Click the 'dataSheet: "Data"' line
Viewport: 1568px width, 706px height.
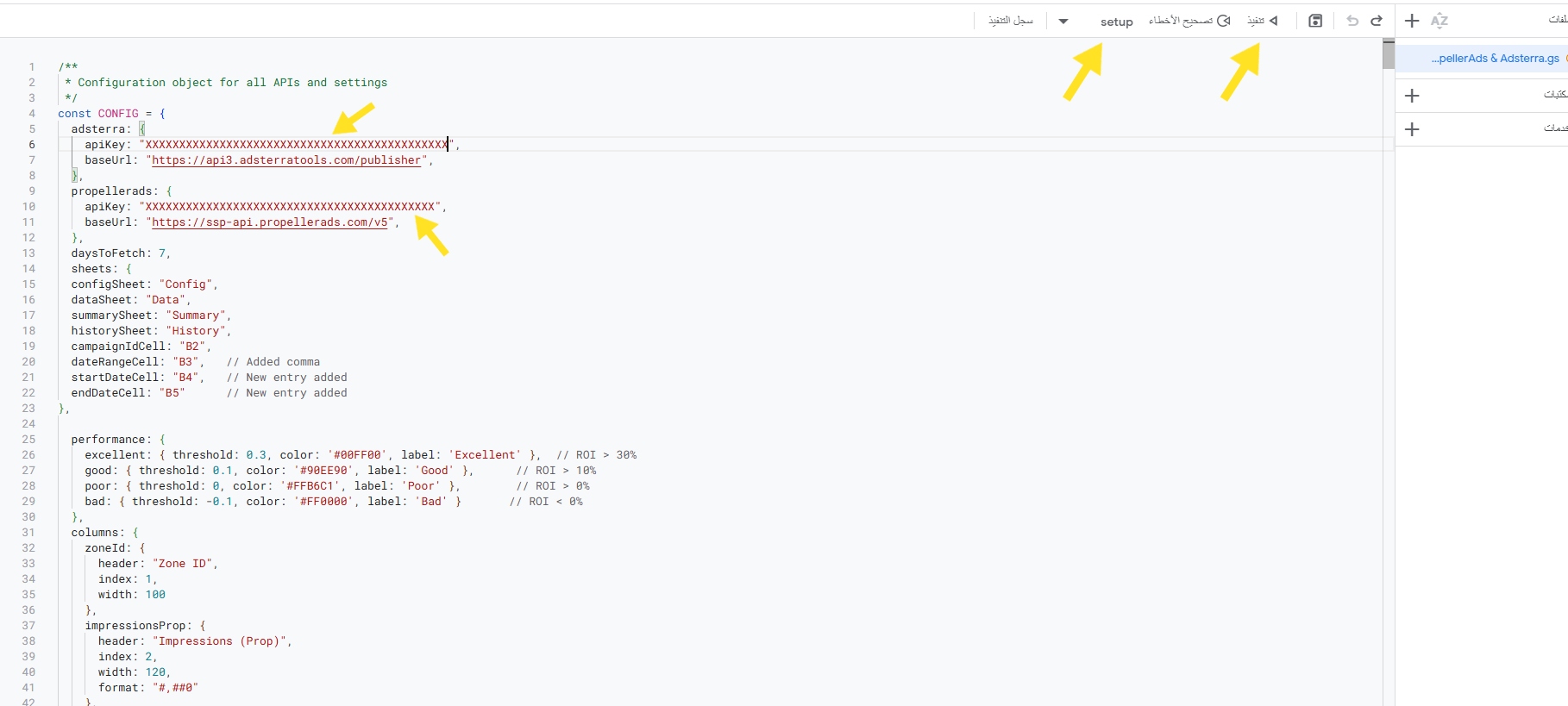coord(131,300)
